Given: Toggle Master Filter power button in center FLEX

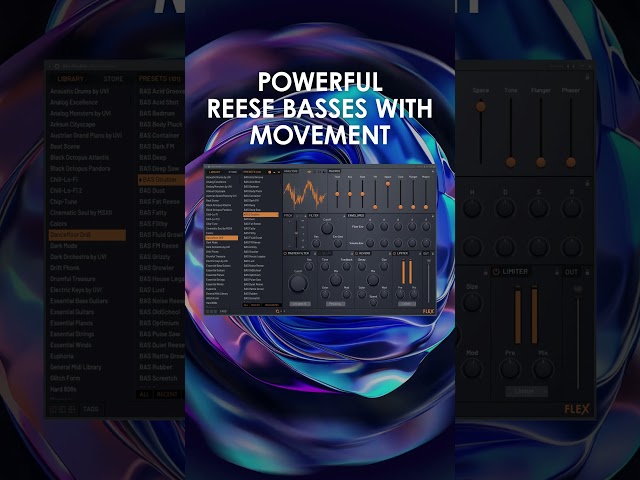Looking at the screenshot, I should click(285, 253).
